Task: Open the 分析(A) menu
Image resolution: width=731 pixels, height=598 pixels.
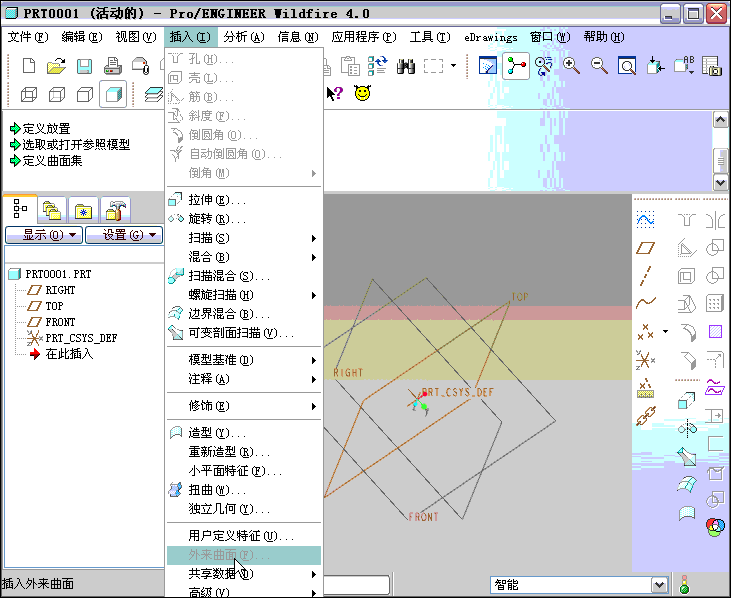Action: point(244,37)
